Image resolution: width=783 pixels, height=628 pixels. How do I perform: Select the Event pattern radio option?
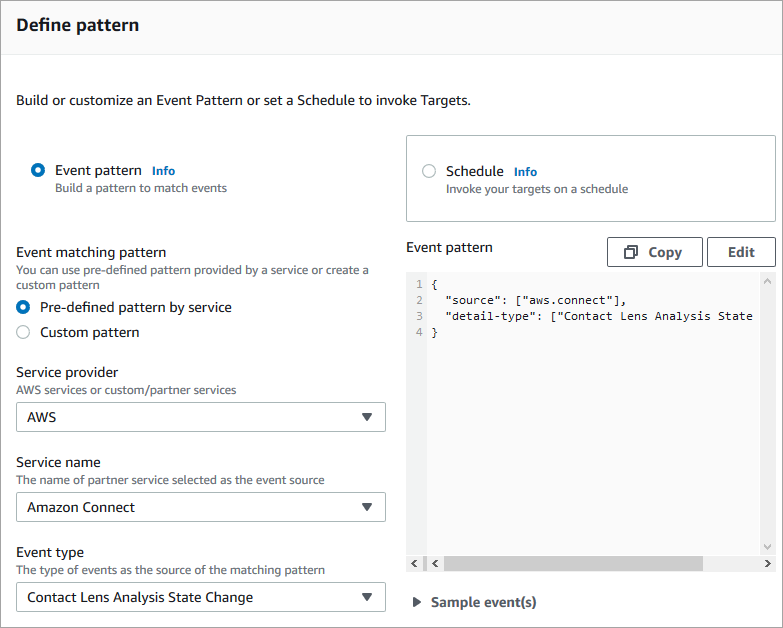38,171
